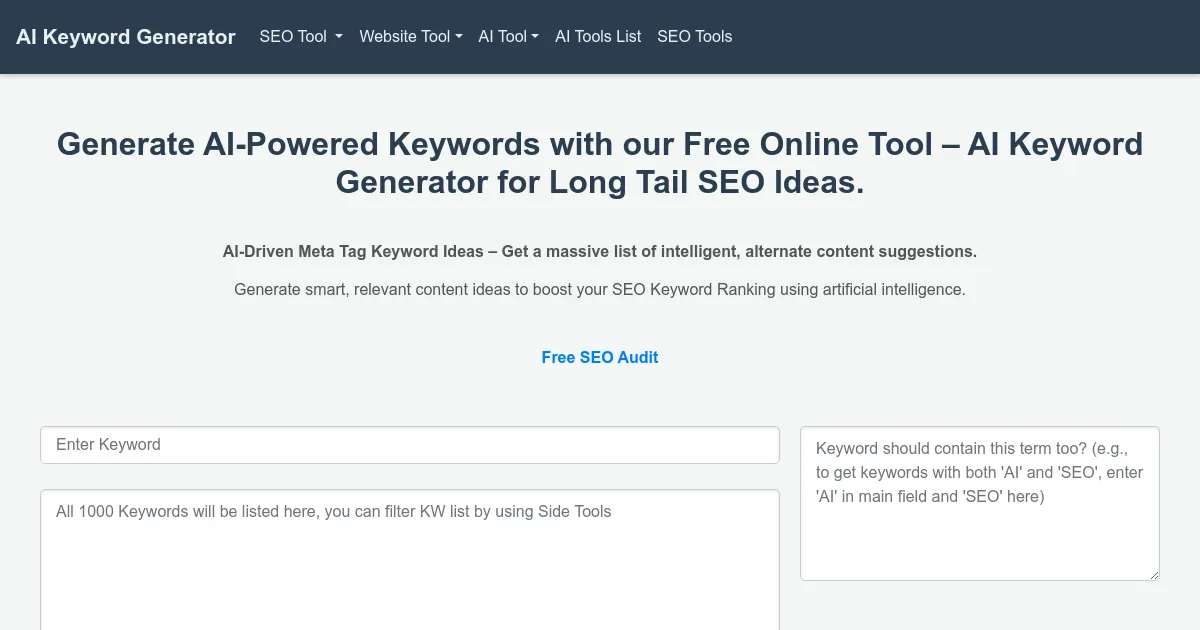Click the SEO Tool caret icon

tap(337, 37)
